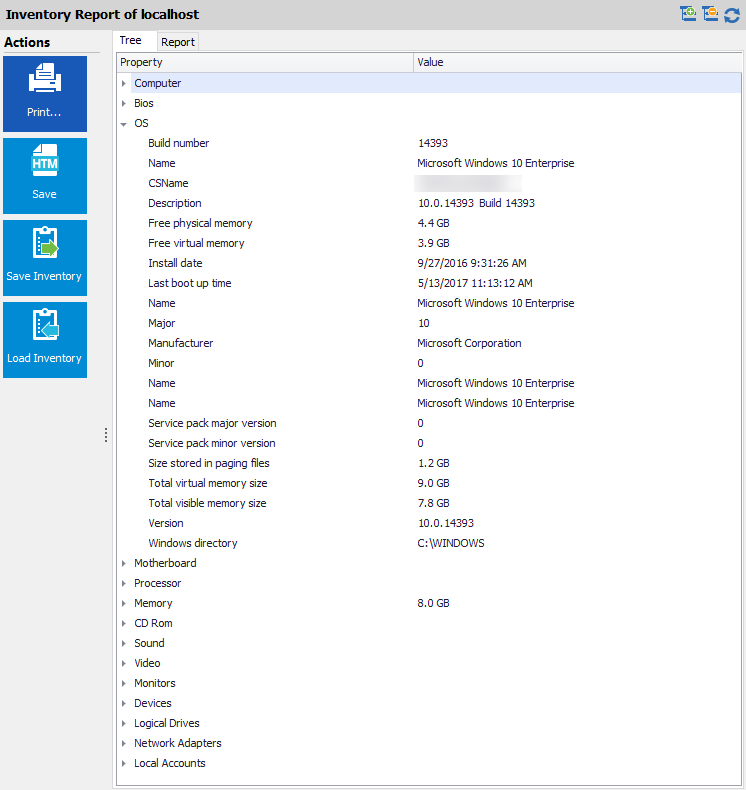746x790 pixels.
Task: Refresh the inventory report
Action: [732, 14]
